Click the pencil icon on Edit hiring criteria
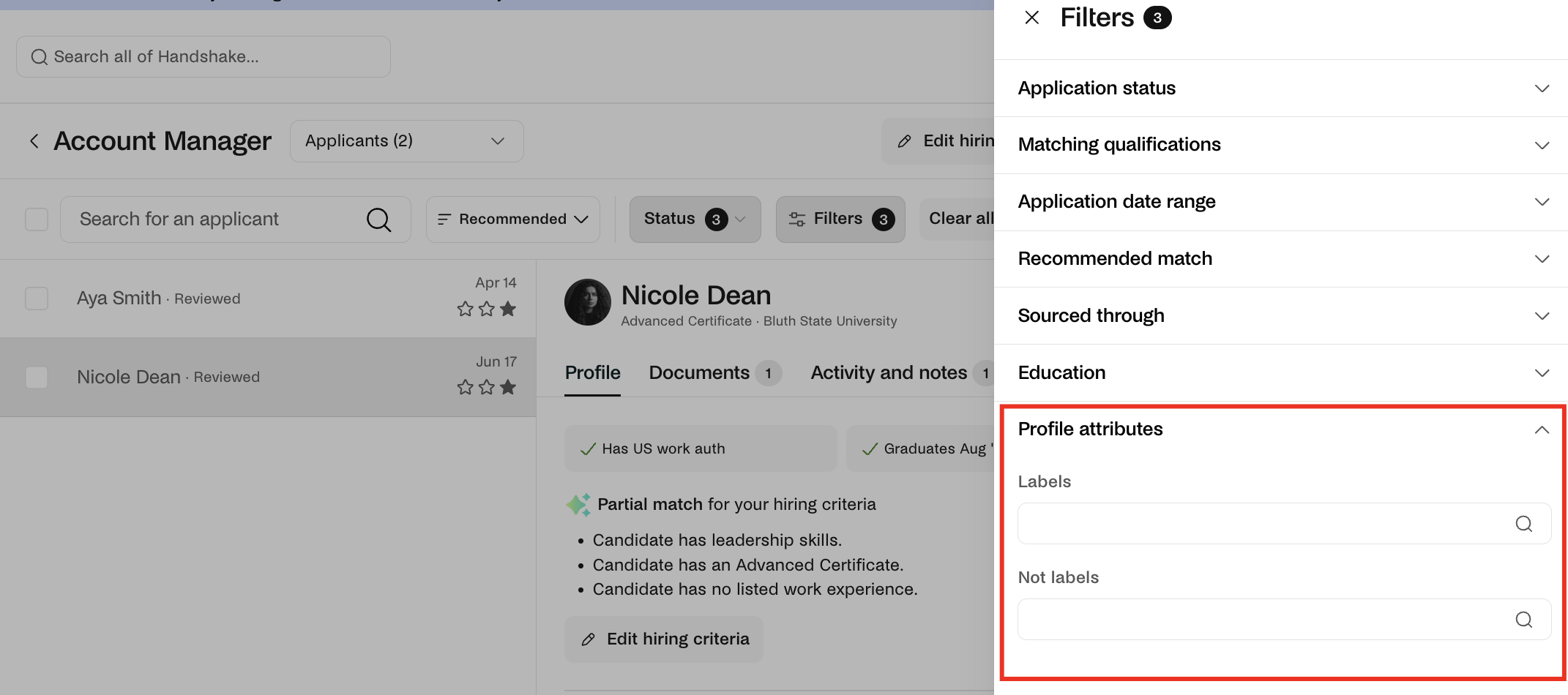Image resolution: width=1568 pixels, height=695 pixels. 588,639
